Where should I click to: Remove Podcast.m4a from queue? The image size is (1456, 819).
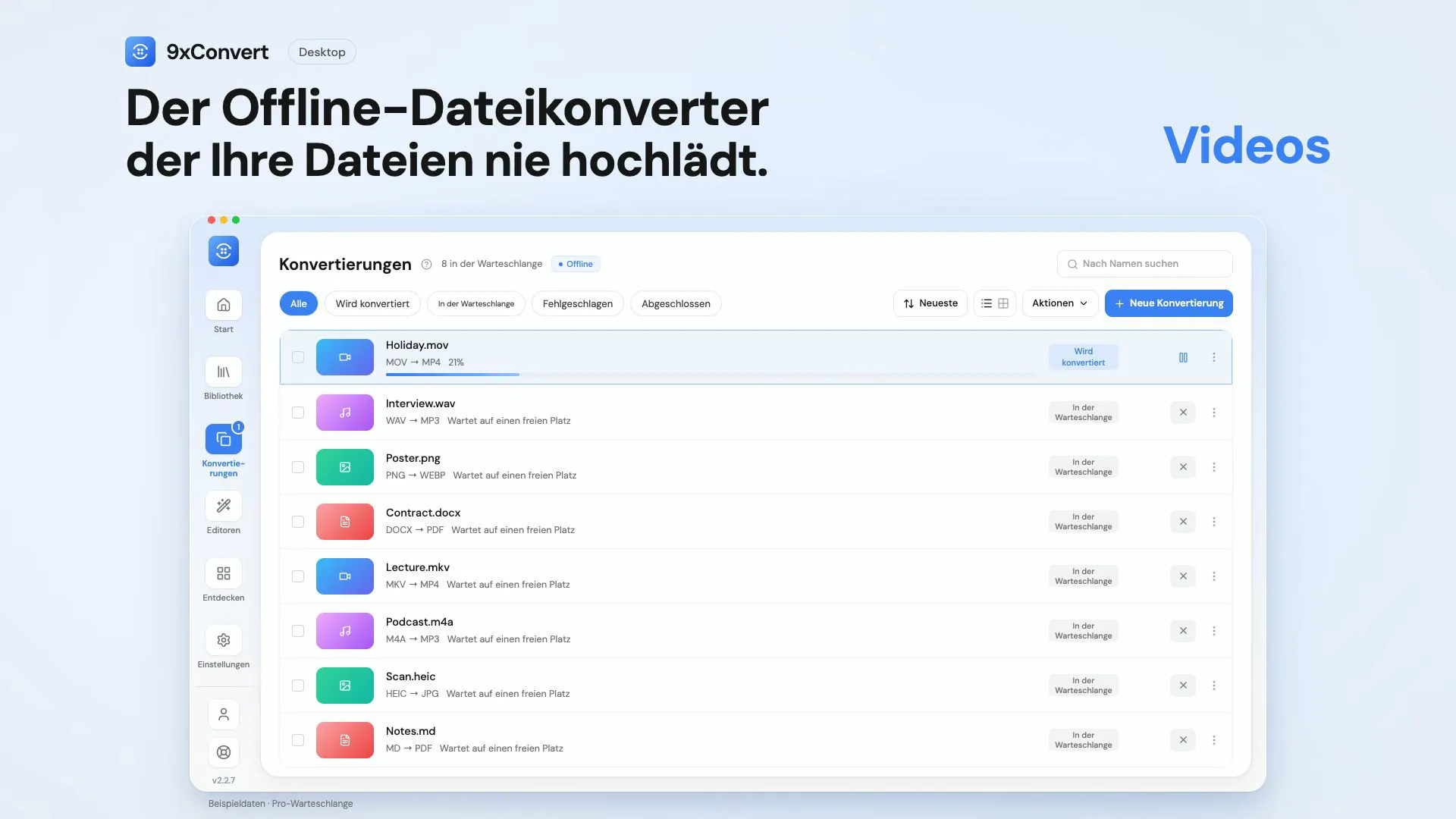pyautogui.click(x=1183, y=631)
